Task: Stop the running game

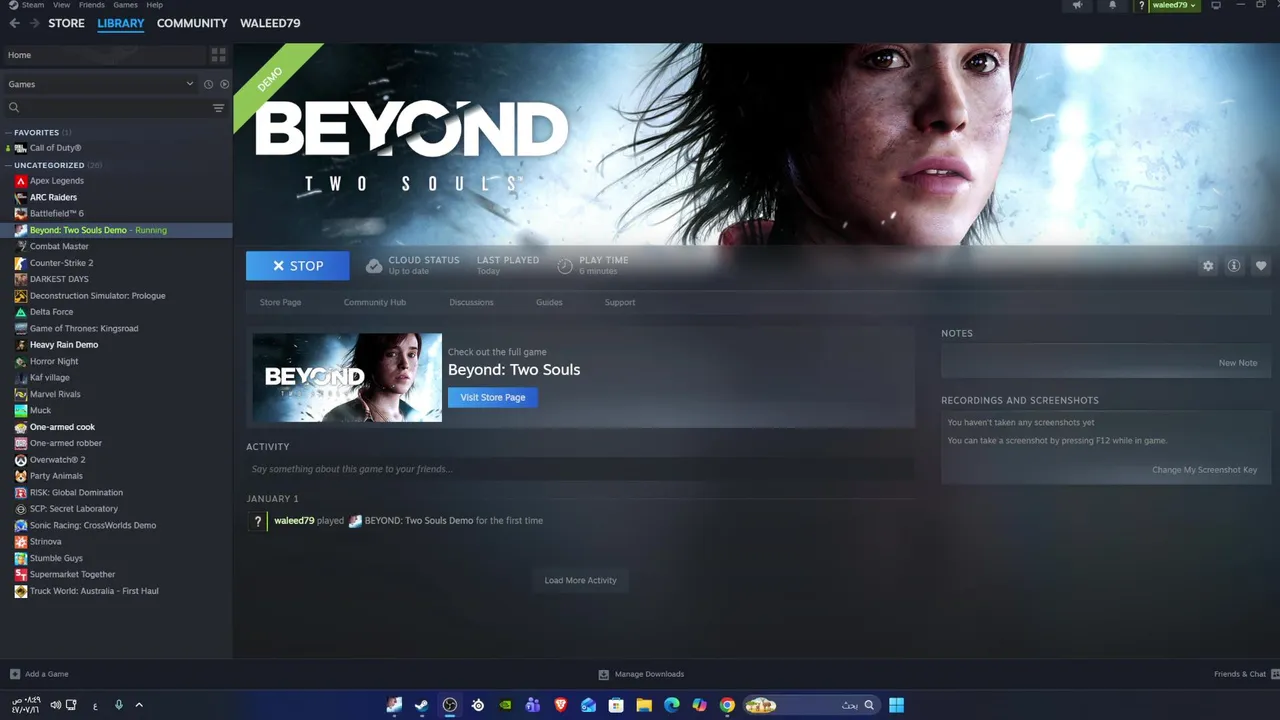Action: (x=298, y=266)
